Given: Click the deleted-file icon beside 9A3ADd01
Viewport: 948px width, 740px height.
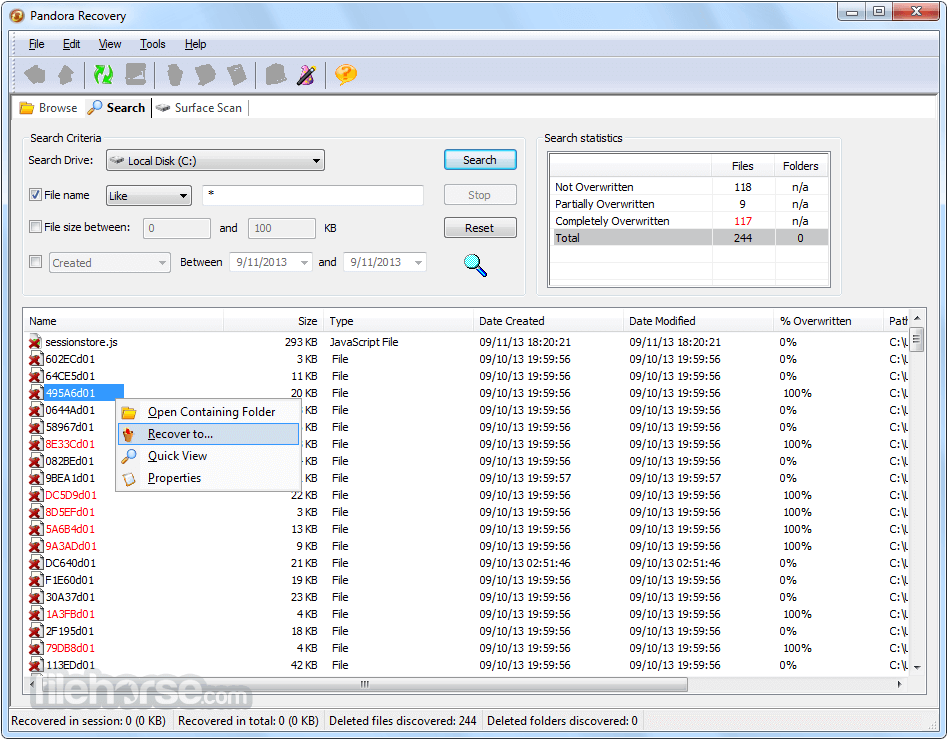Looking at the screenshot, I should pyautogui.click(x=36, y=545).
